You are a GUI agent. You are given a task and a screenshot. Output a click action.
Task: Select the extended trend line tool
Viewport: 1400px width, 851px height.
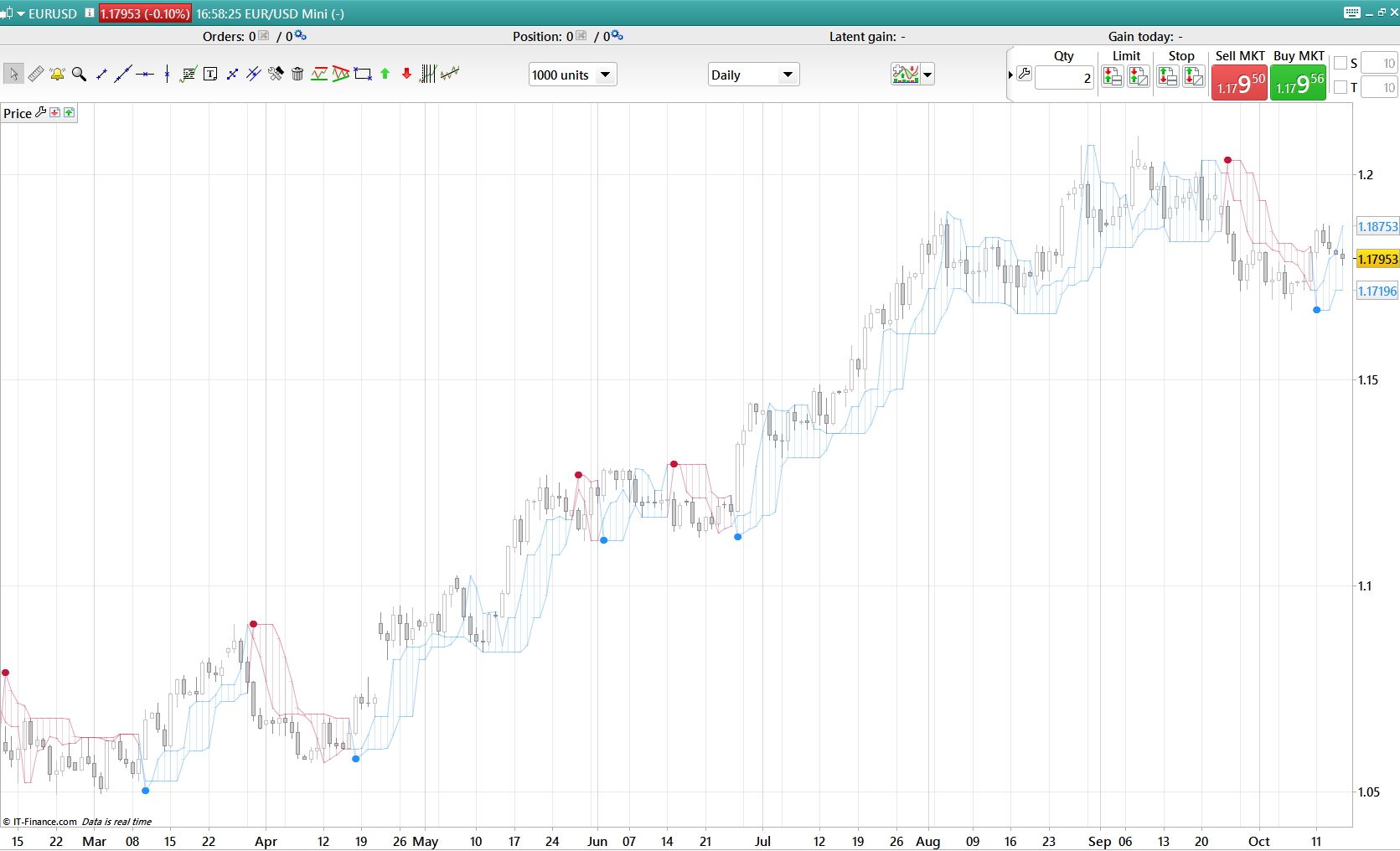tap(123, 74)
